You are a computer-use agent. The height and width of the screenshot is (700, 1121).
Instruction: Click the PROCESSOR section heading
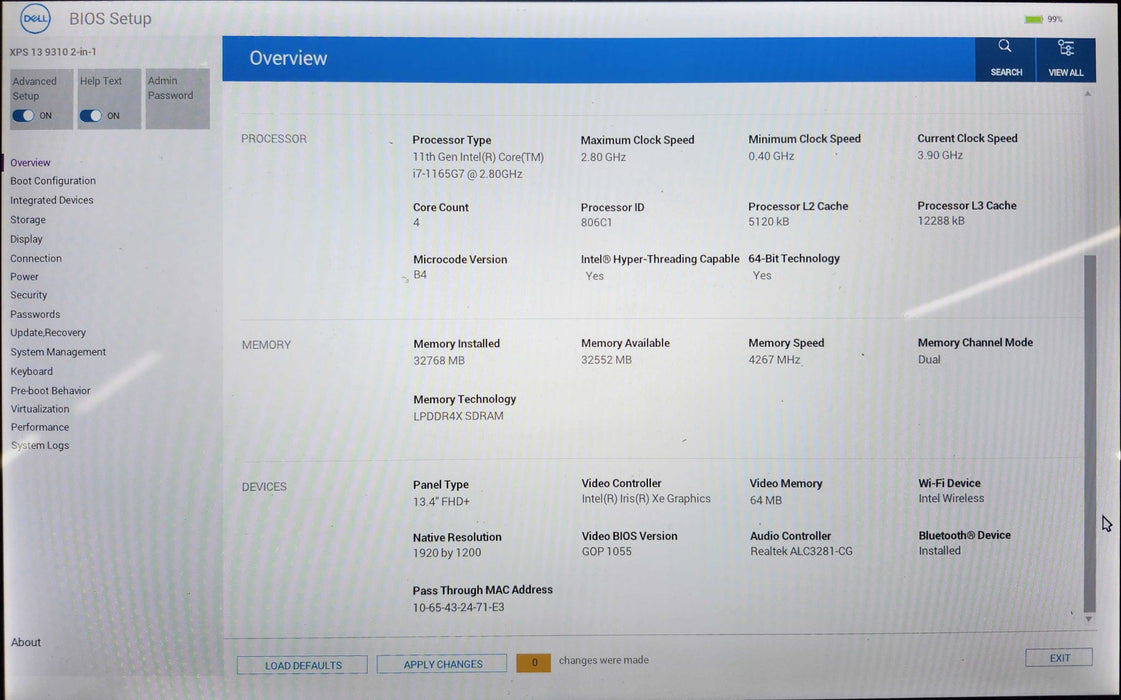274,139
